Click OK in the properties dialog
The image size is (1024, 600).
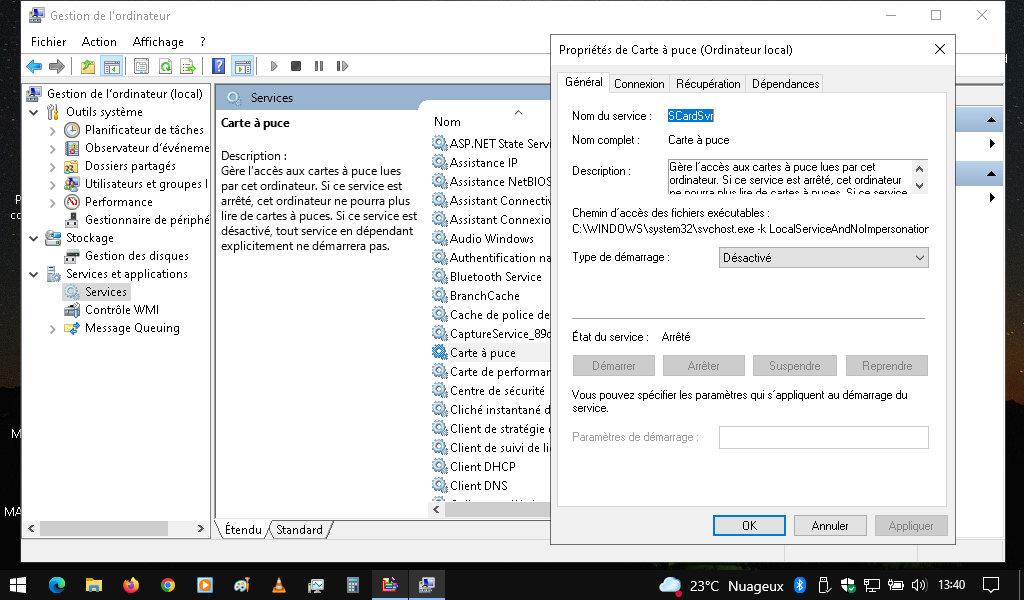[749, 526]
